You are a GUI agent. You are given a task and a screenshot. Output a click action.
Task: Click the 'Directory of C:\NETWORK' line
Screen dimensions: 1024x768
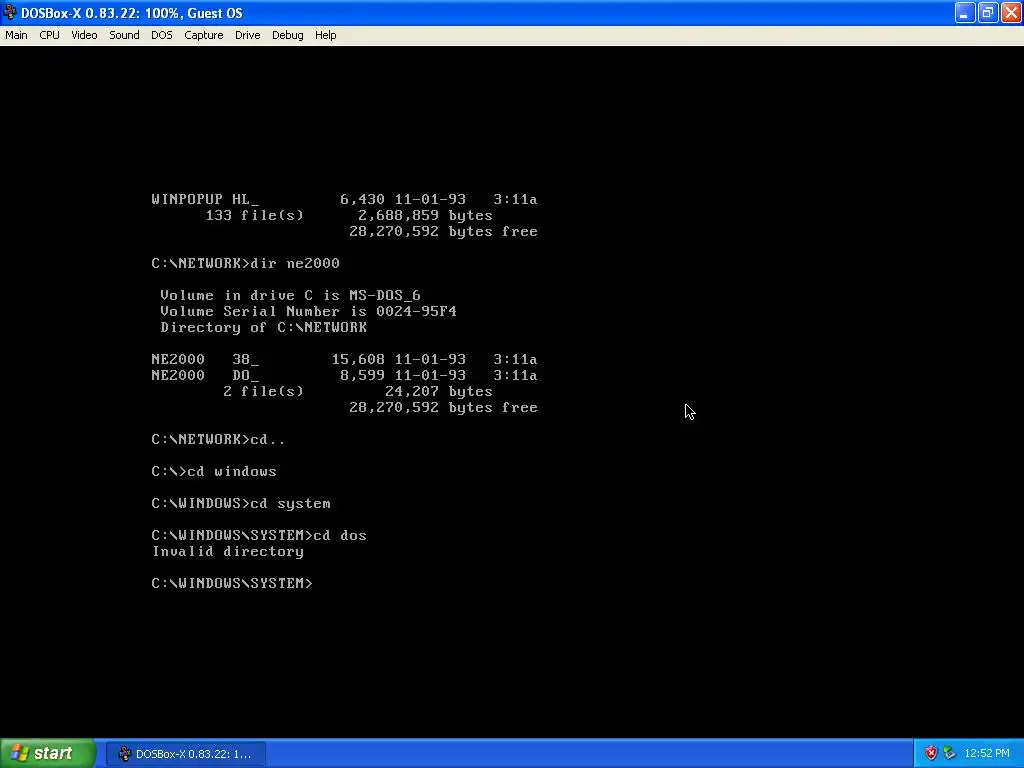click(x=264, y=327)
